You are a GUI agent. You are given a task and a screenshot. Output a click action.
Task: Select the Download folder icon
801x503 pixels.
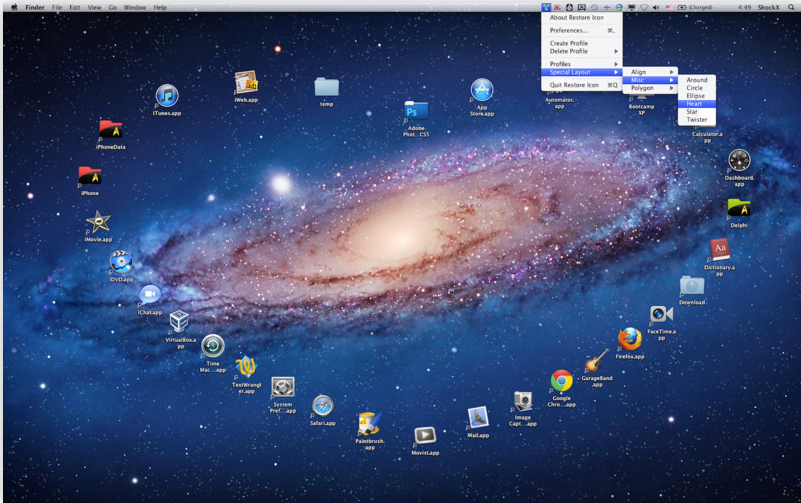692,286
